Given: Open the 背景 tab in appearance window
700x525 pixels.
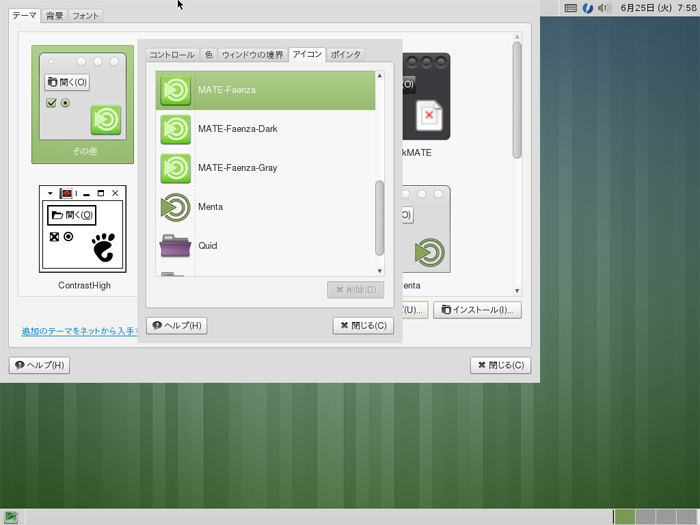Looking at the screenshot, I should coord(54,16).
